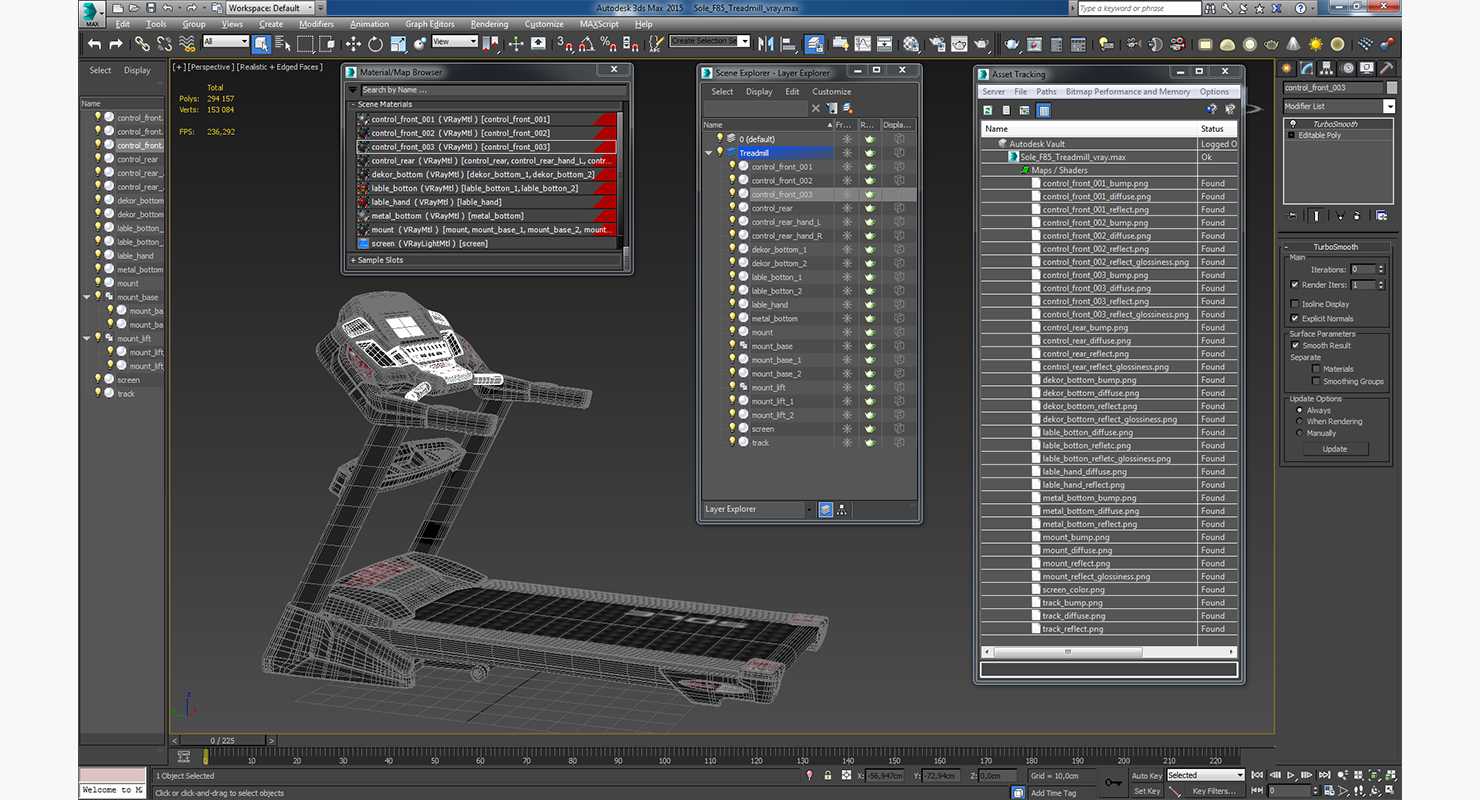The height and width of the screenshot is (800, 1480).
Task: Open the Select by Name tool
Action: point(283,44)
